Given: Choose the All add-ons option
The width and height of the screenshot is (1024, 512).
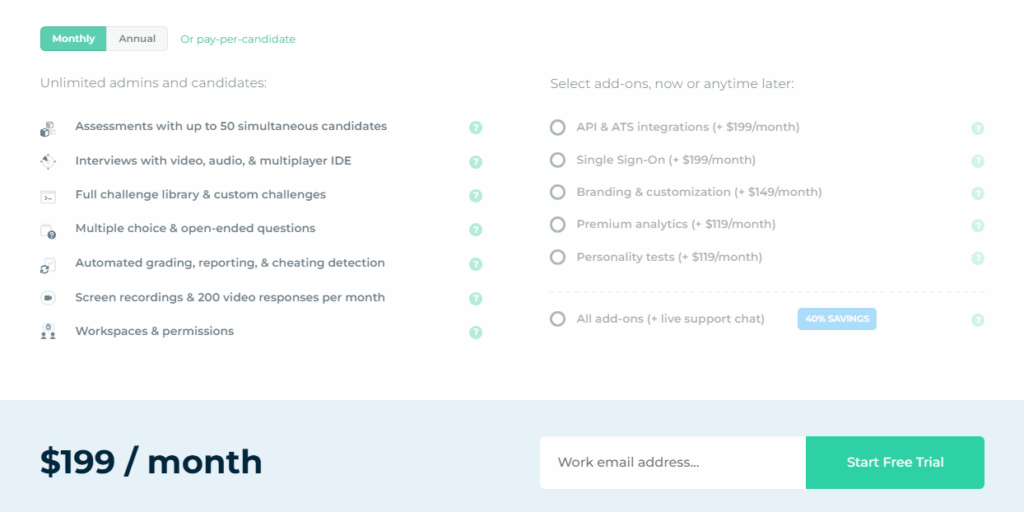Looking at the screenshot, I should (558, 319).
